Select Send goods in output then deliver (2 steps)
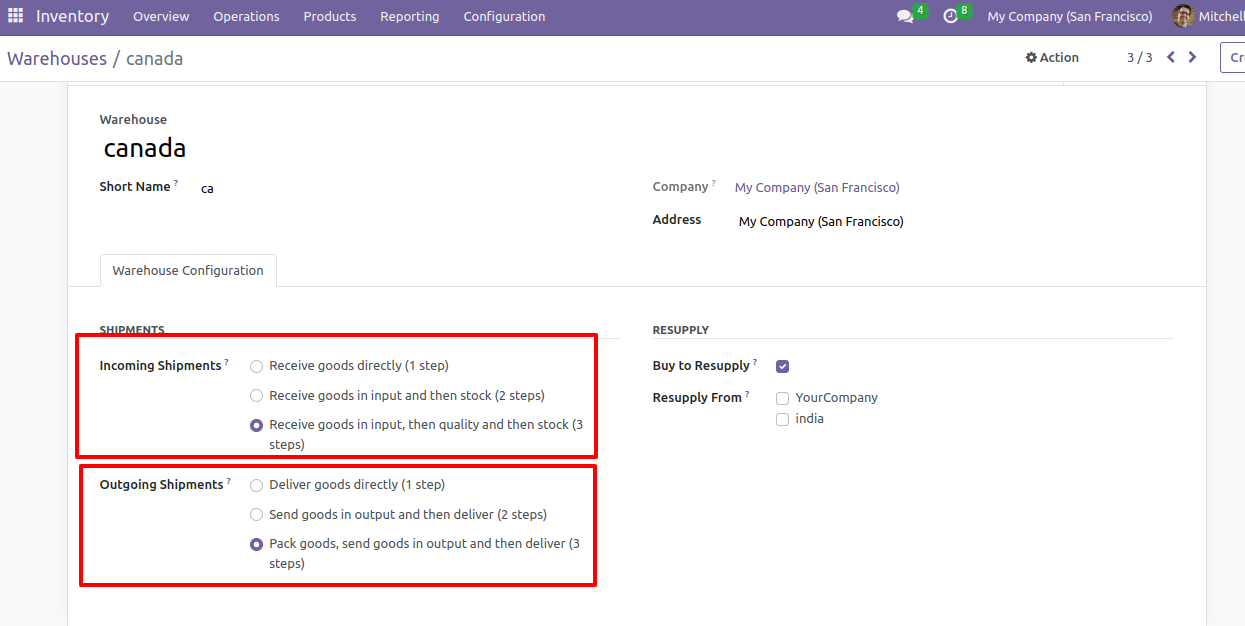The width and height of the screenshot is (1245, 626). pos(257,515)
